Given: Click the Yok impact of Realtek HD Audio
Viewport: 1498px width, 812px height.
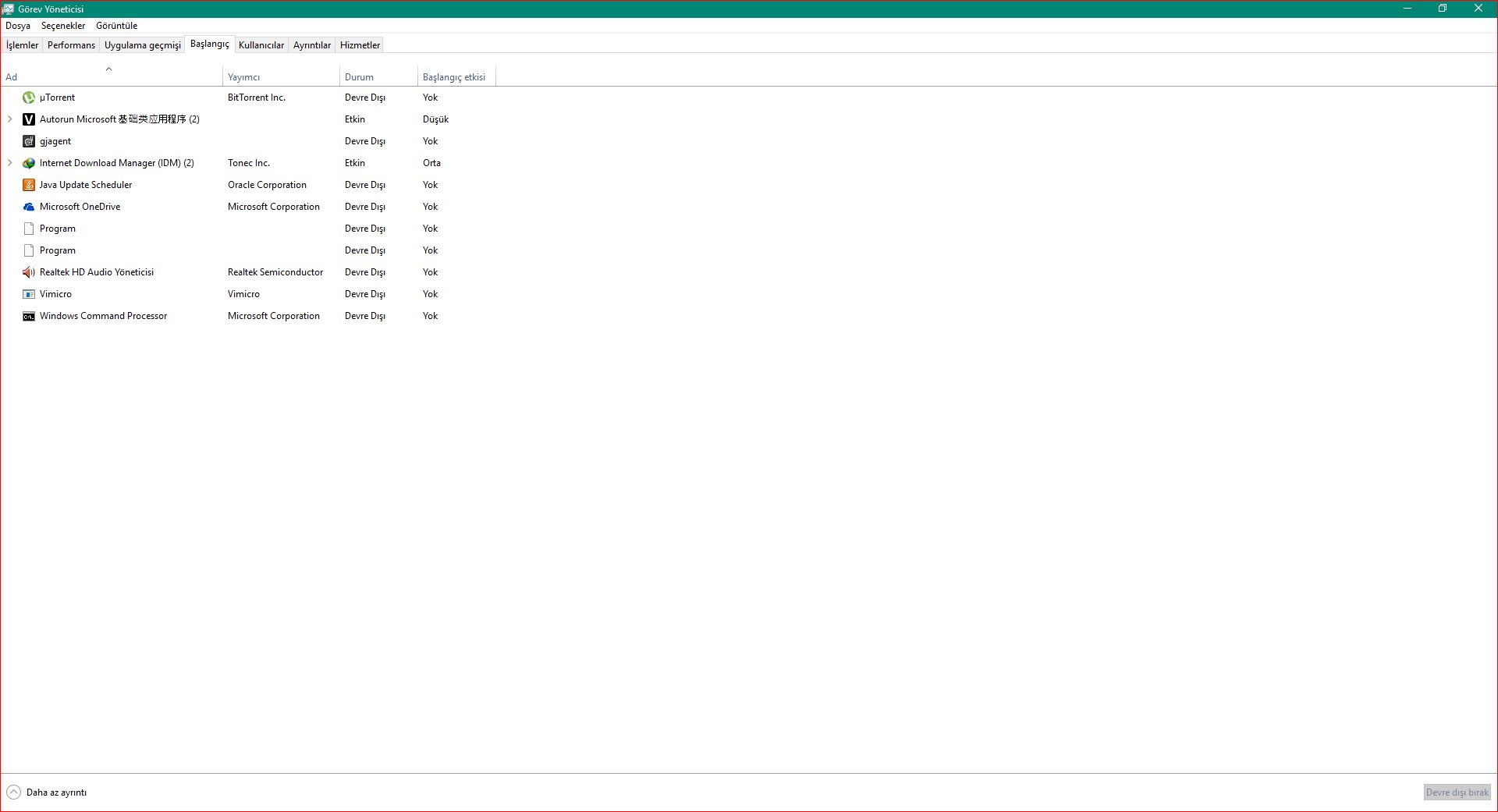Looking at the screenshot, I should coord(431,272).
